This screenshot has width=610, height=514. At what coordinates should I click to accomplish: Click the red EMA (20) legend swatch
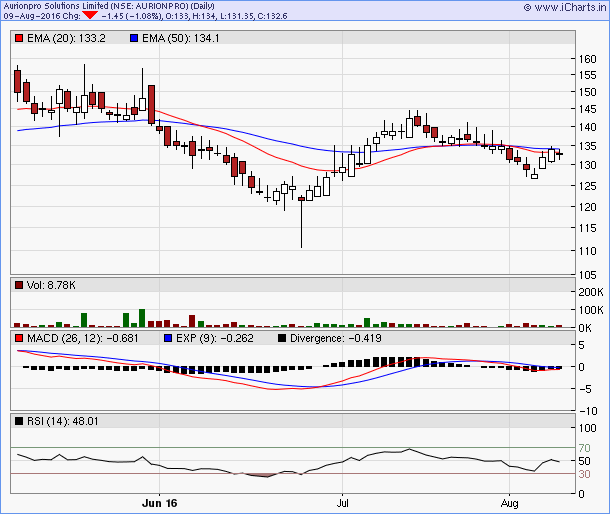[x=19, y=38]
